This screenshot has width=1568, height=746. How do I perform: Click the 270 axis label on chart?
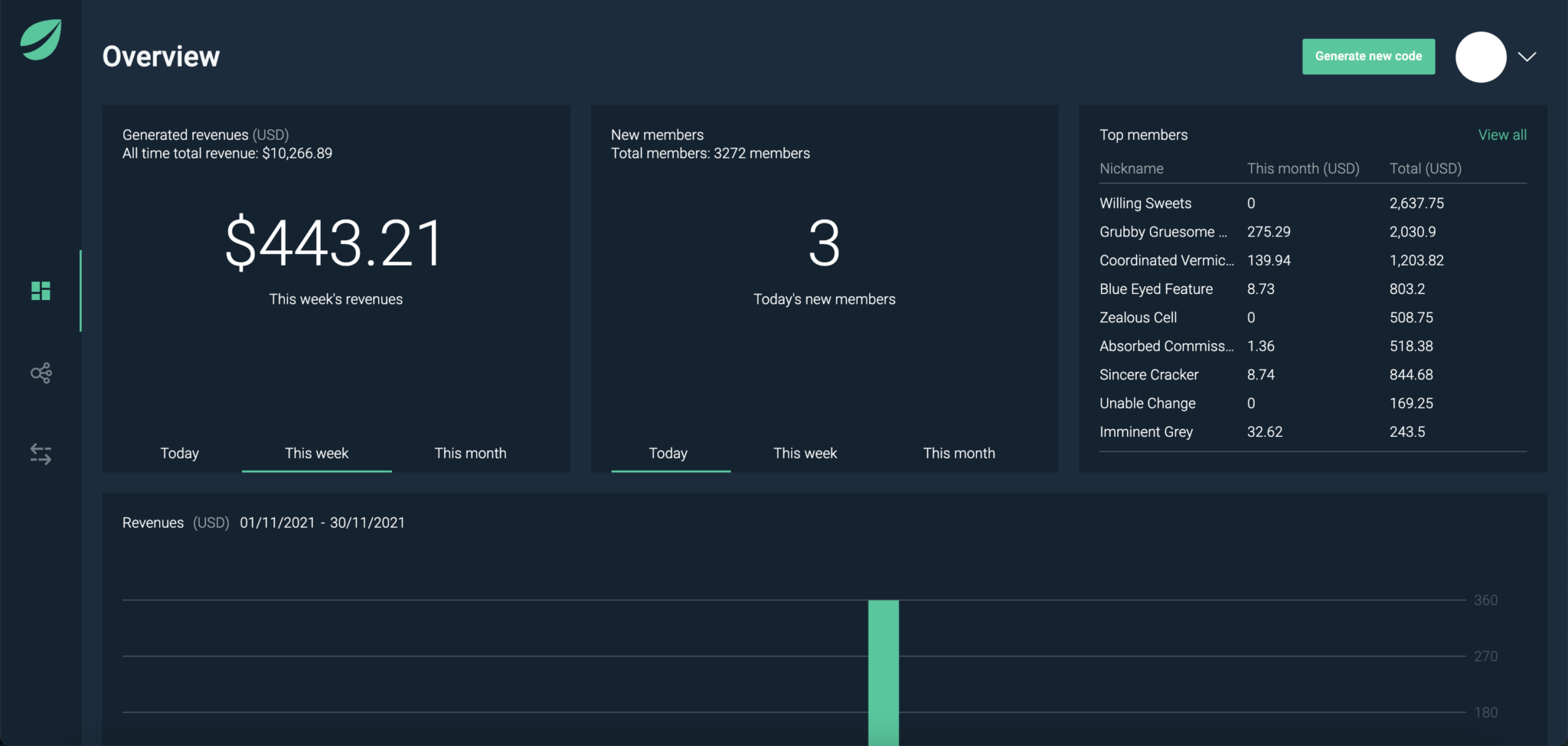(x=1485, y=656)
